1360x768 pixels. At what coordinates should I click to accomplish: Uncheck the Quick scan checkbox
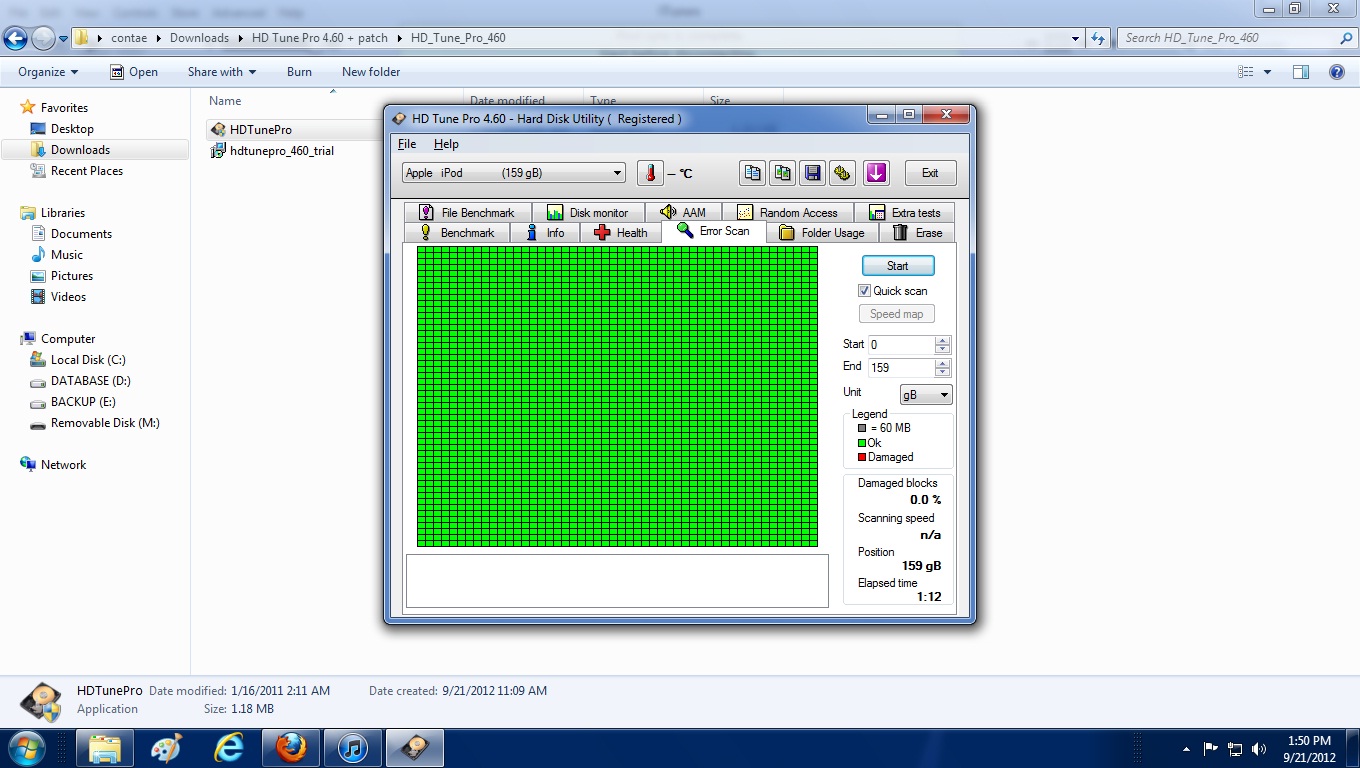865,291
